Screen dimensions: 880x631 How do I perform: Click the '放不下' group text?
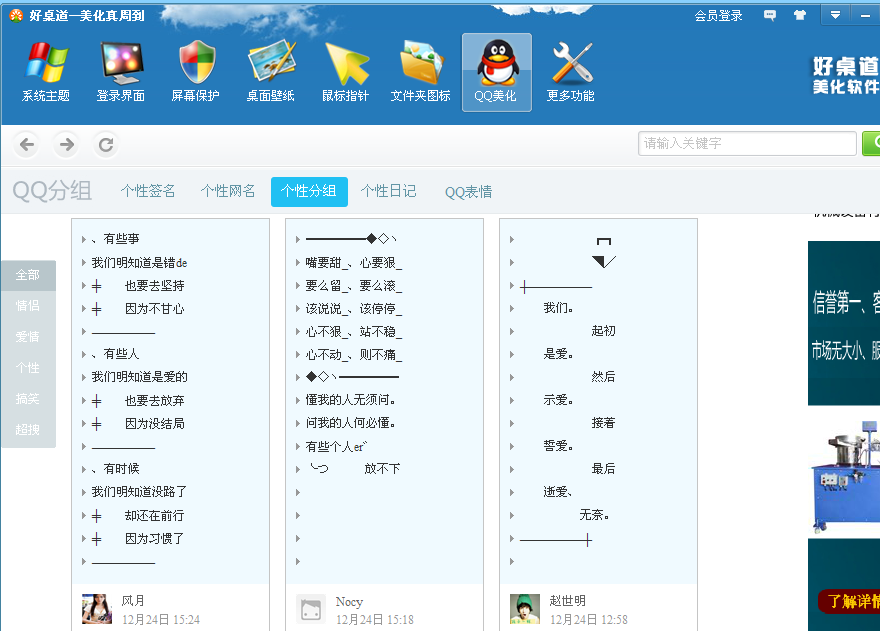tap(382, 469)
